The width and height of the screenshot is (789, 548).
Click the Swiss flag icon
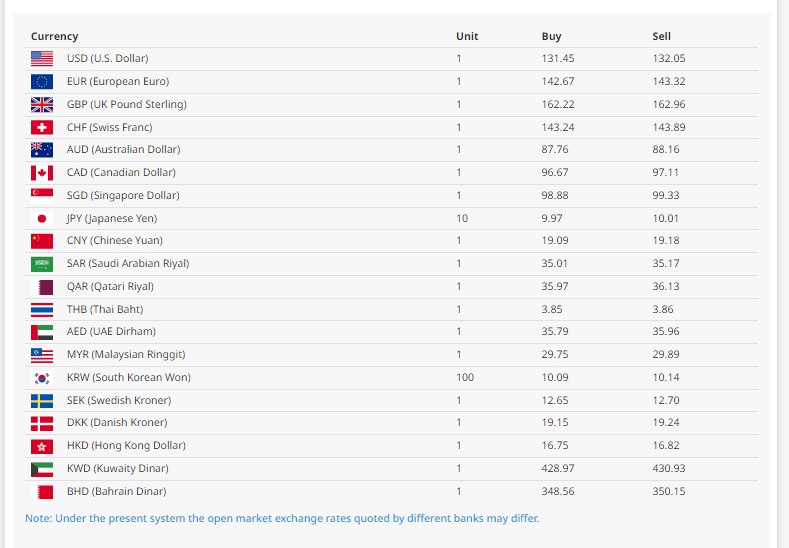(x=42, y=127)
